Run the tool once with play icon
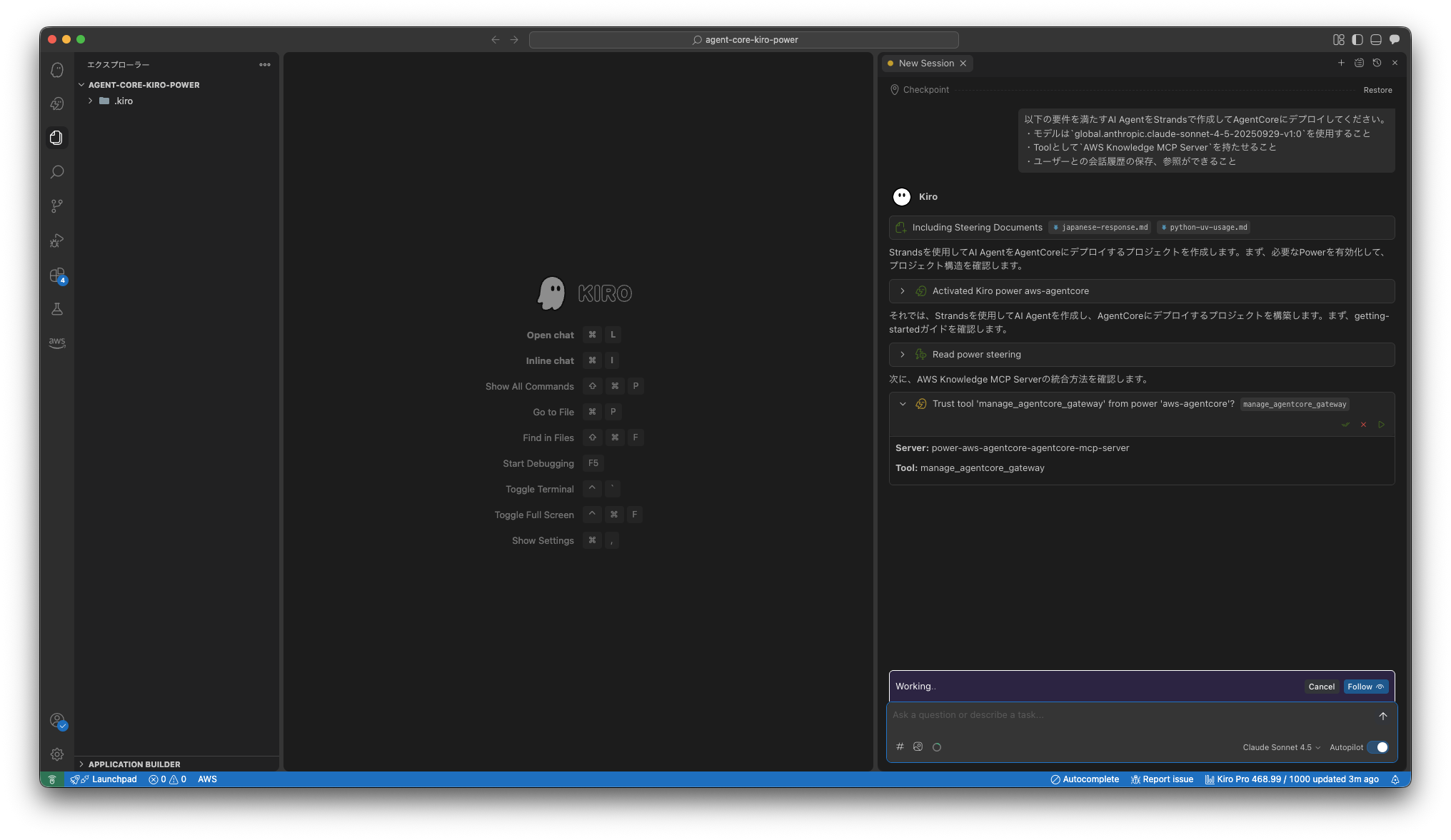 1381,425
